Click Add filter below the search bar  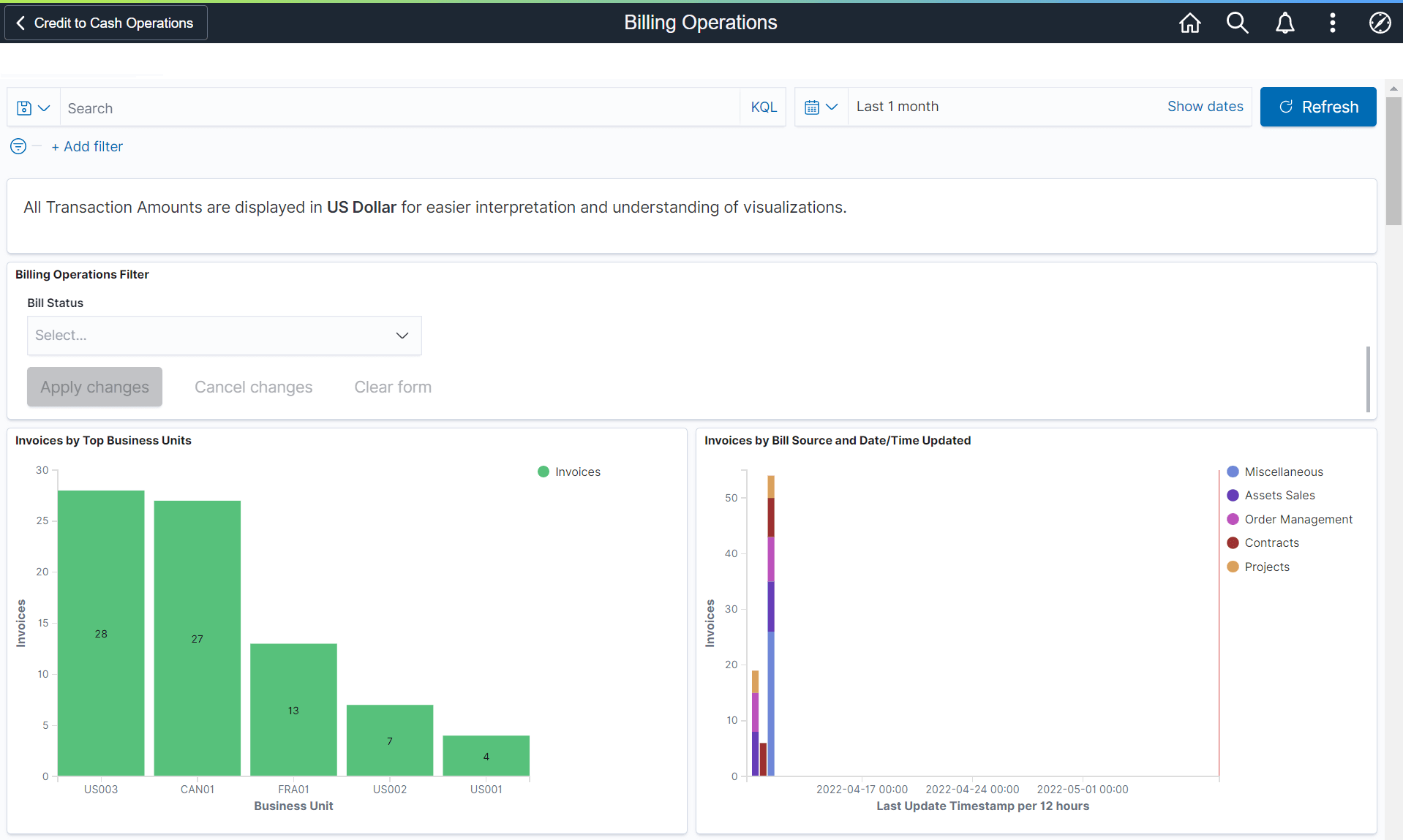(87, 146)
